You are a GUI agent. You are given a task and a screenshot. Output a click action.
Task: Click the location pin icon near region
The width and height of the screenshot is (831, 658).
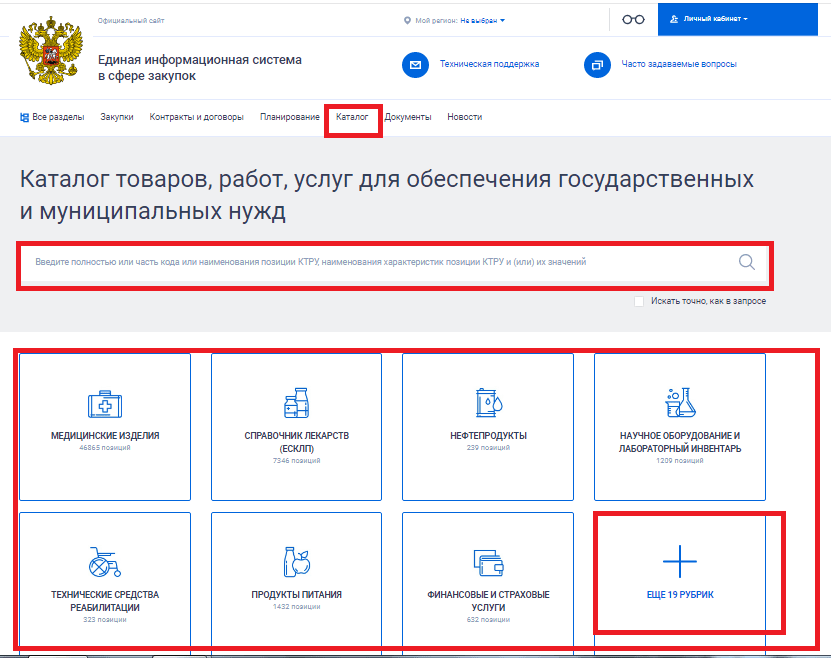coord(407,21)
